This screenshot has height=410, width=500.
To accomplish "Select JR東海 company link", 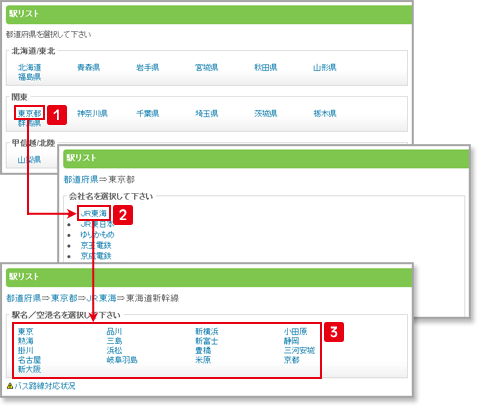I will 94,213.
